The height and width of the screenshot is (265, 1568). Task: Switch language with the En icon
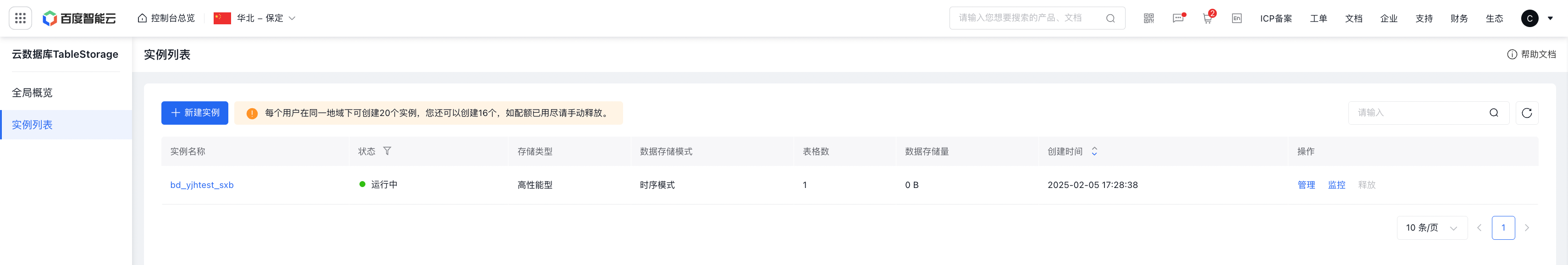pyautogui.click(x=1237, y=18)
